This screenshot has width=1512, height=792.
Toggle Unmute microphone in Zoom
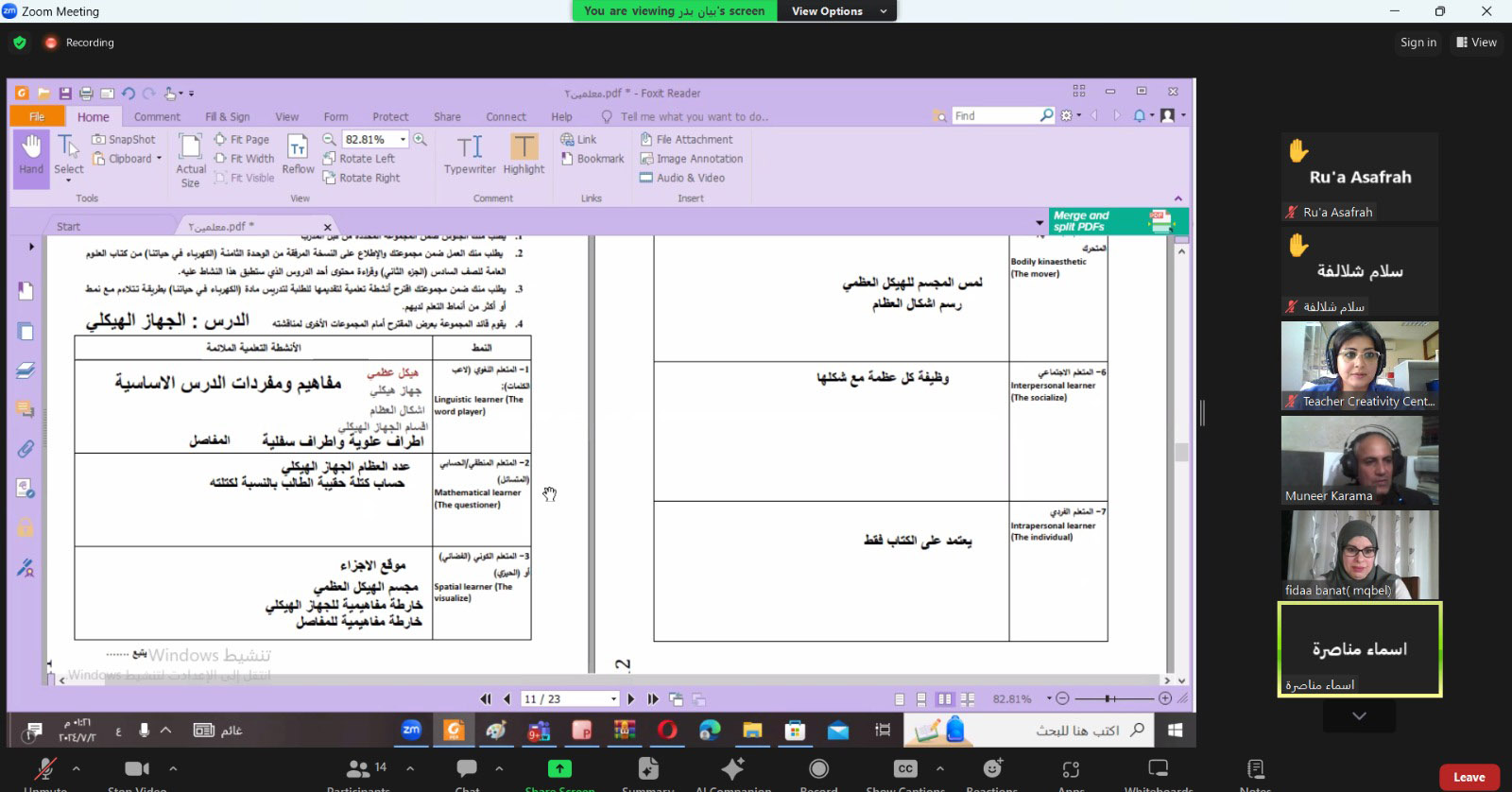(44, 770)
